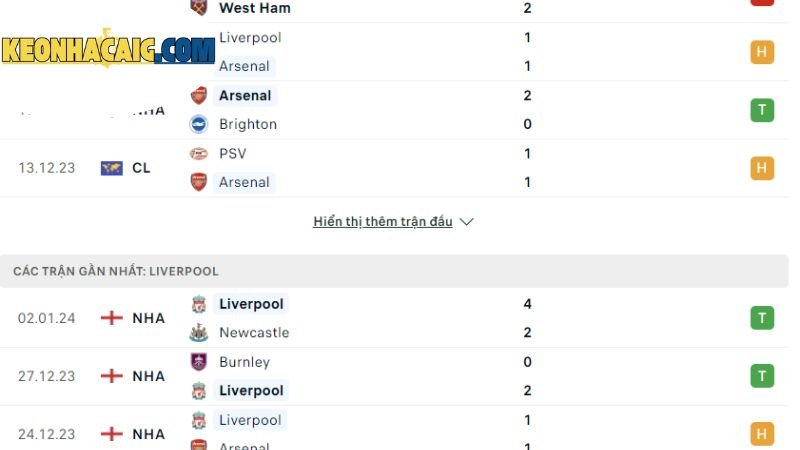Open the 'Hiển thị thêm trận đấu' link

(x=383, y=222)
